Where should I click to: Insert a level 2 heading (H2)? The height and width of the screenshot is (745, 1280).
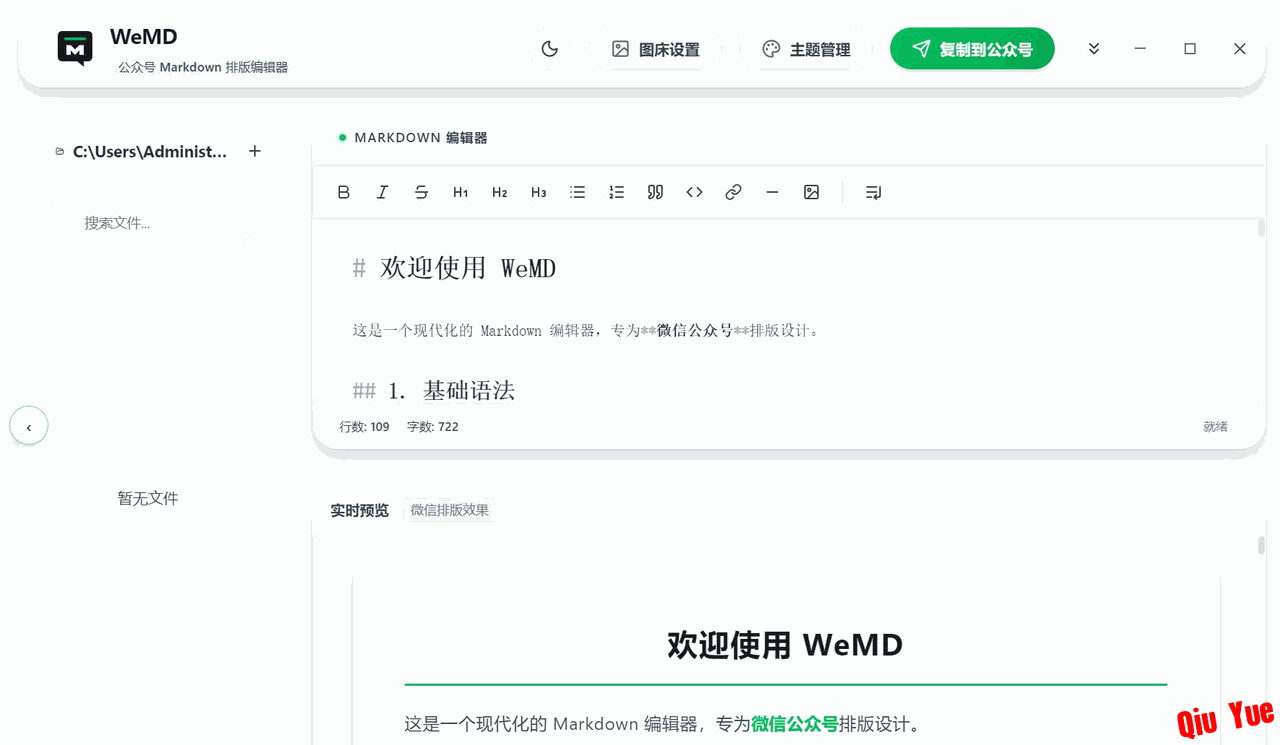tap(499, 192)
